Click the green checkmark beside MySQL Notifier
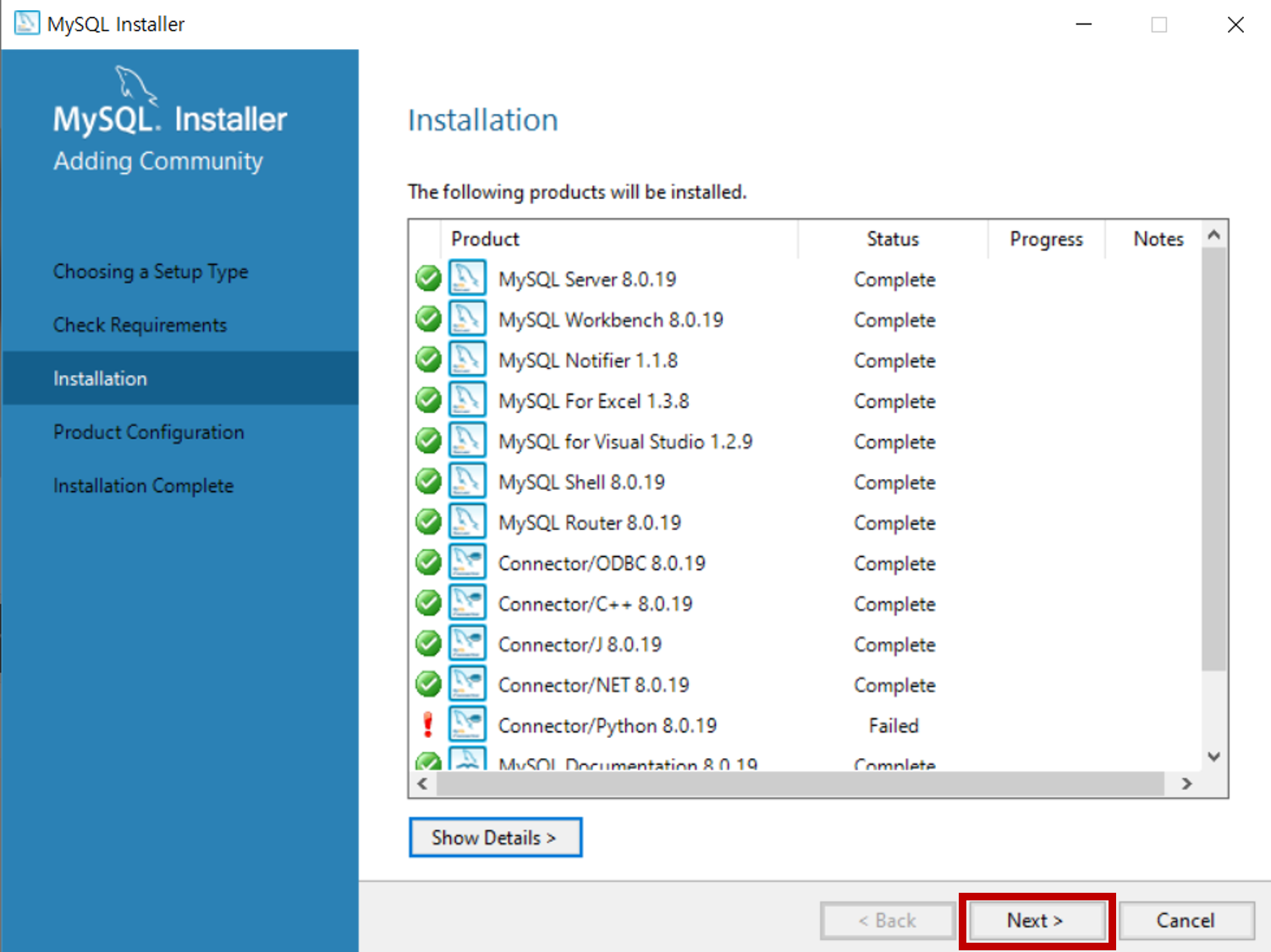This screenshot has width=1271, height=952. [428, 360]
